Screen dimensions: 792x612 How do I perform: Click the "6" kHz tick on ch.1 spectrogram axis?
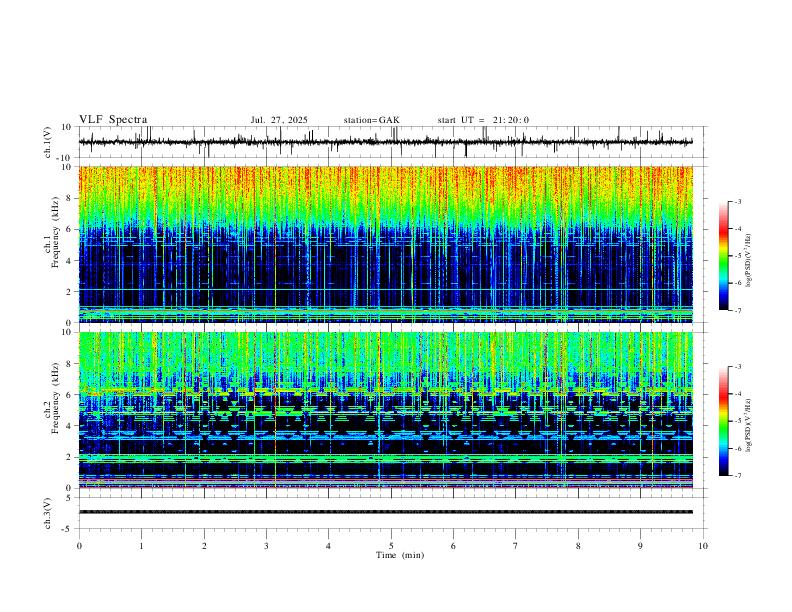click(70, 229)
